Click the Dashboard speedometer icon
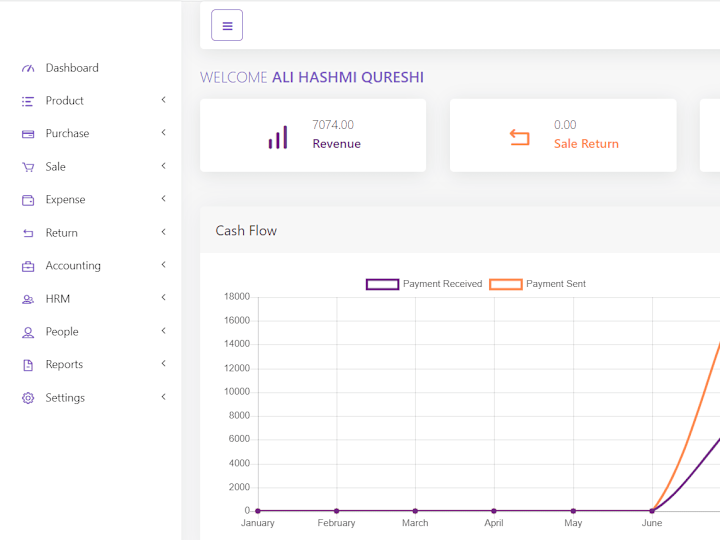 click(28, 68)
